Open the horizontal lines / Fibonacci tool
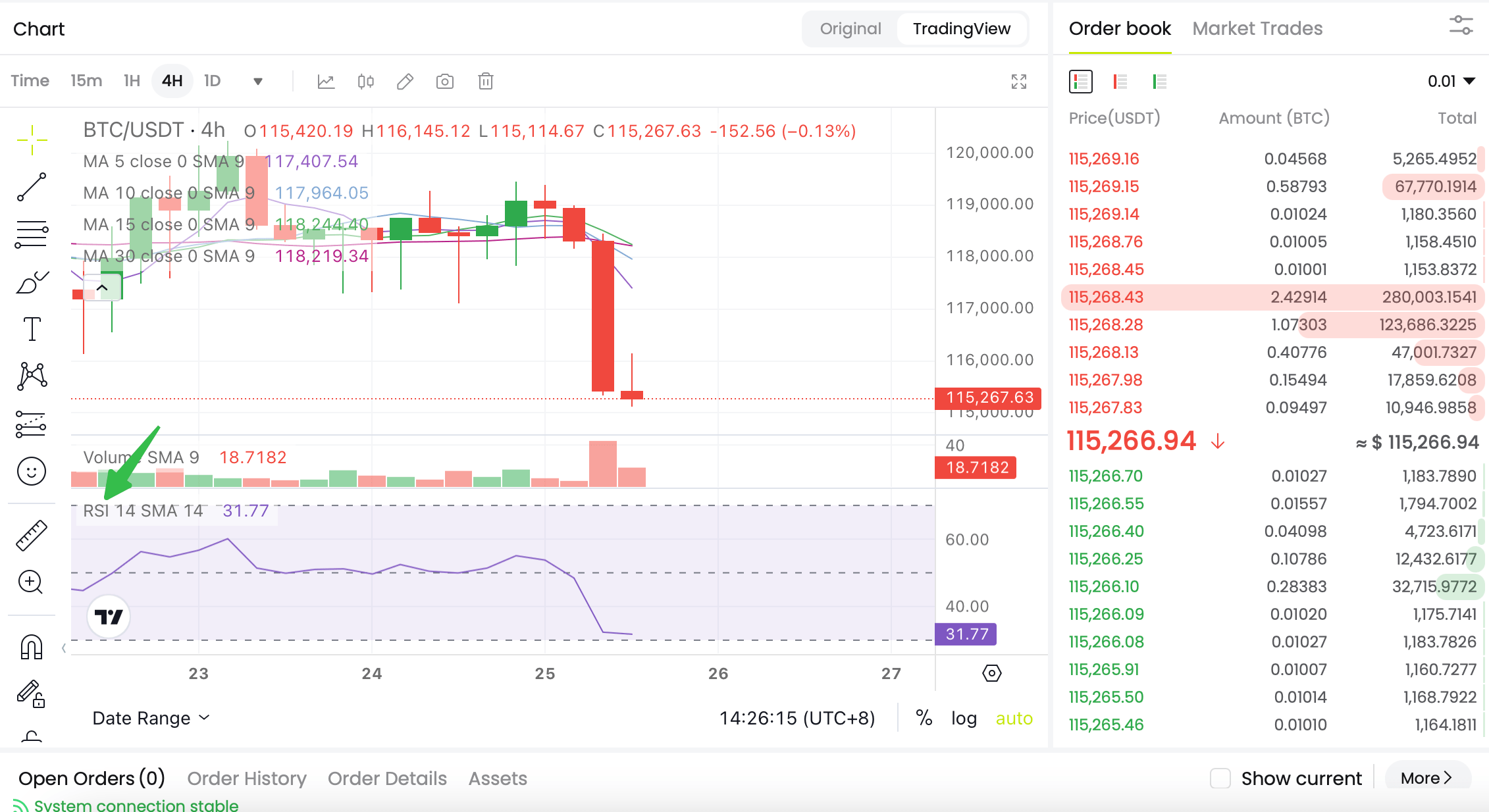Image resolution: width=1489 pixels, height=812 pixels. (32, 234)
